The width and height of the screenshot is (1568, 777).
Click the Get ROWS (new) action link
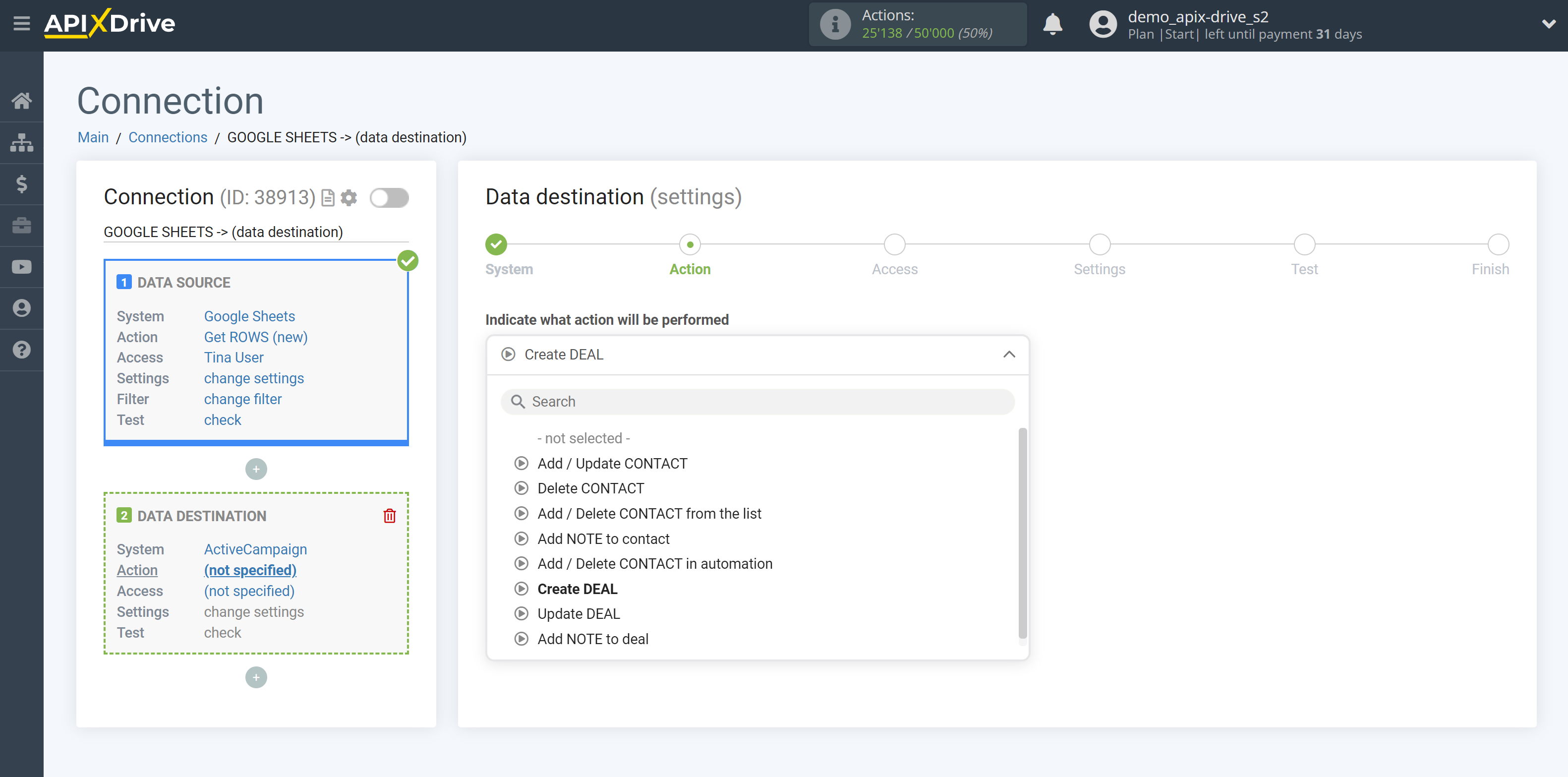256,337
